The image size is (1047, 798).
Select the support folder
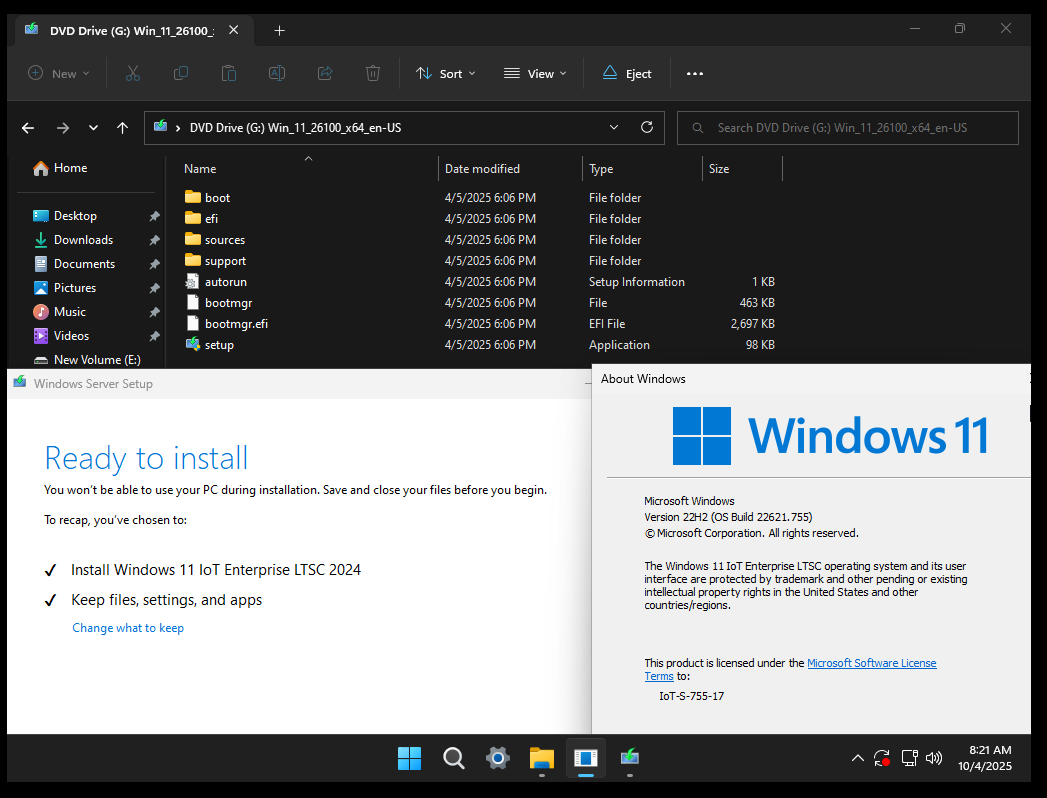point(215,260)
